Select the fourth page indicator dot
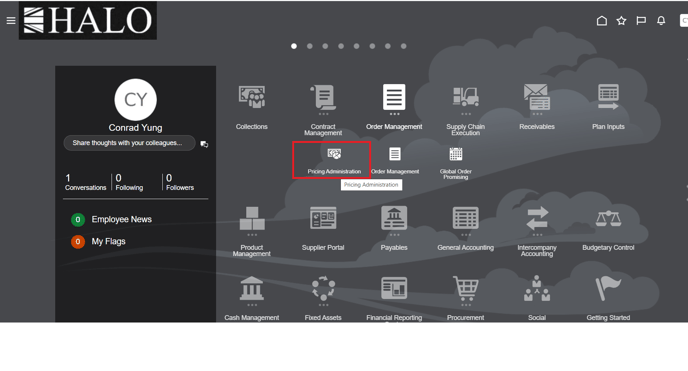The image size is (688, 371). [341, 46]
